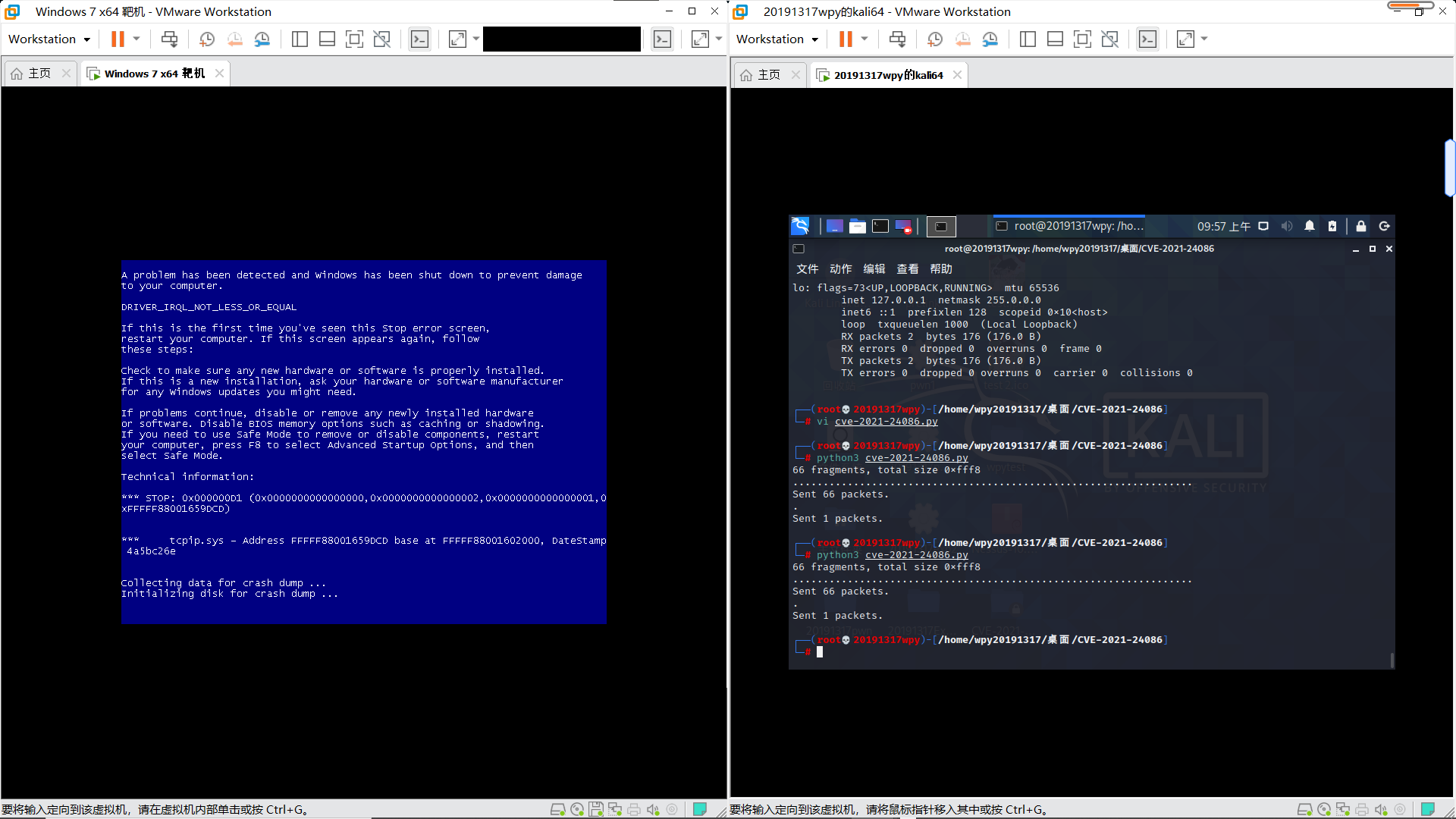Screen dimensions: 1456x819
Task: Enter full screen mode for kali64 VM
Action: tap(1082, 39)
